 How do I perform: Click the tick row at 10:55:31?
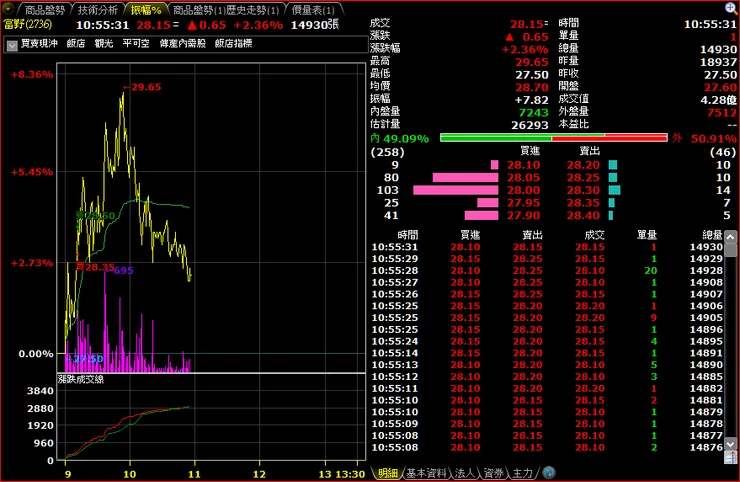[547, 247]
